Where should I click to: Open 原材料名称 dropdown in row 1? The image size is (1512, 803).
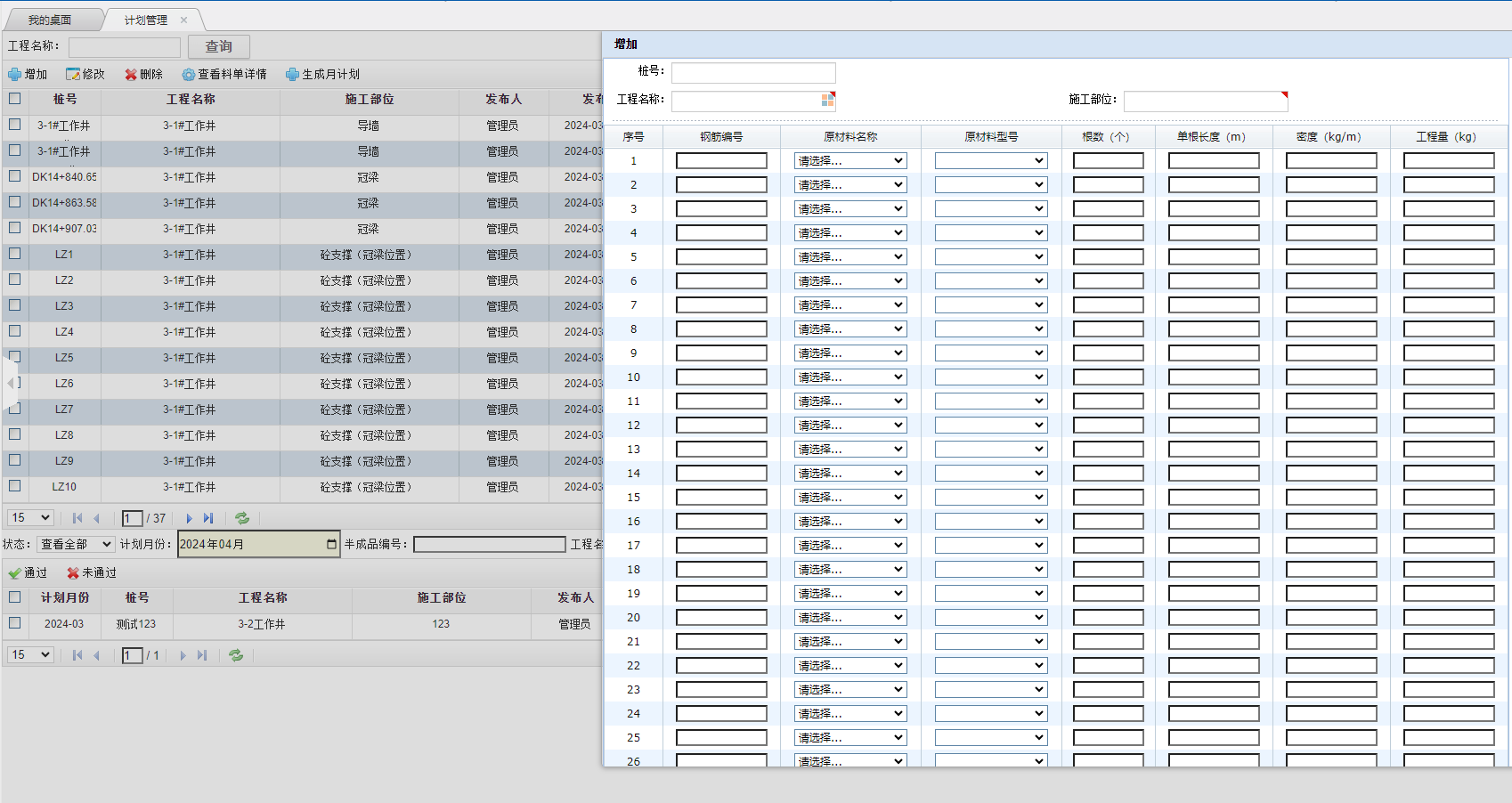coord(850,161)
